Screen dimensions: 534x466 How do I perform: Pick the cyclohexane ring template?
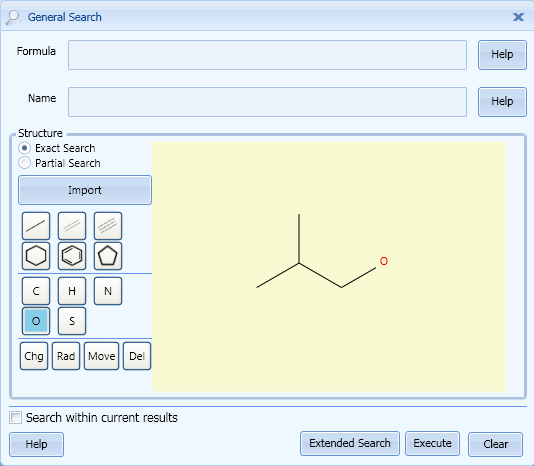click(36, 256)
